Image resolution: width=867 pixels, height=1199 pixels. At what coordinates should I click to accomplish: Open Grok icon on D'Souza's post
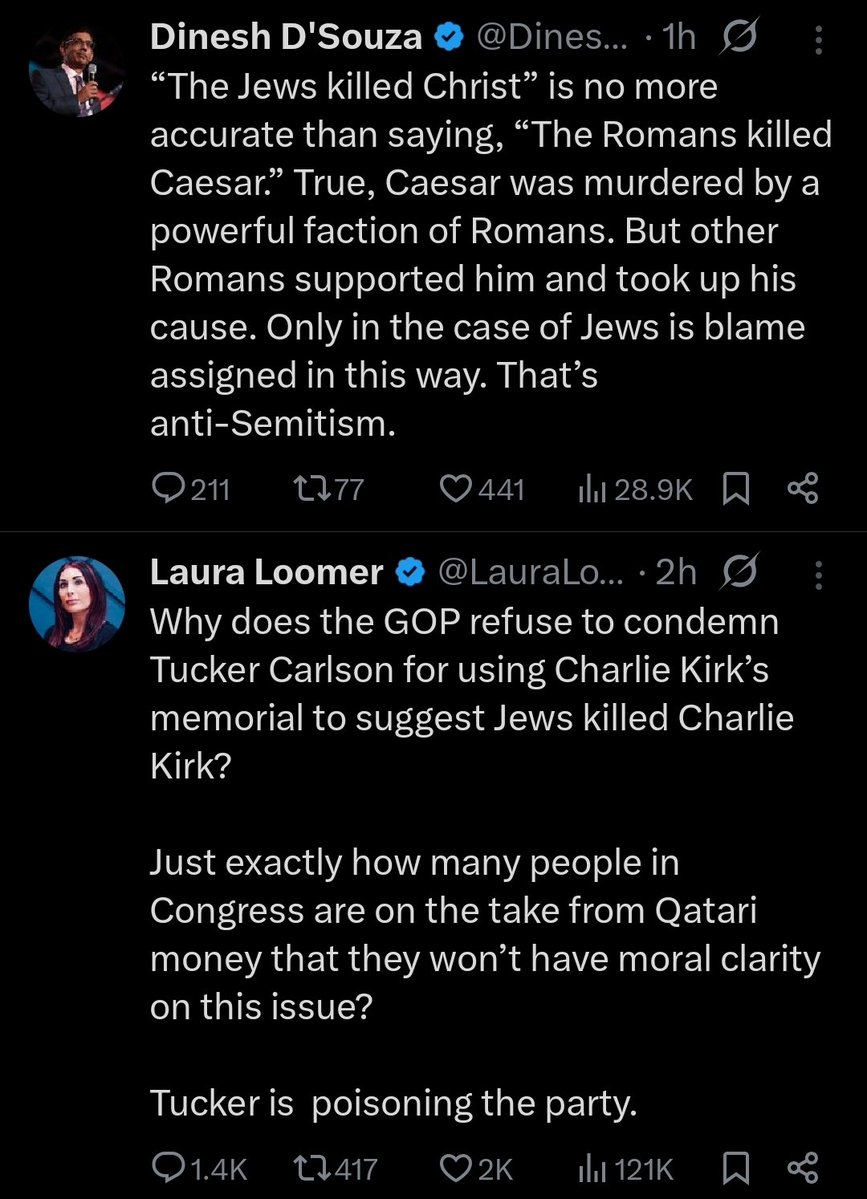(x=741, y=38)
